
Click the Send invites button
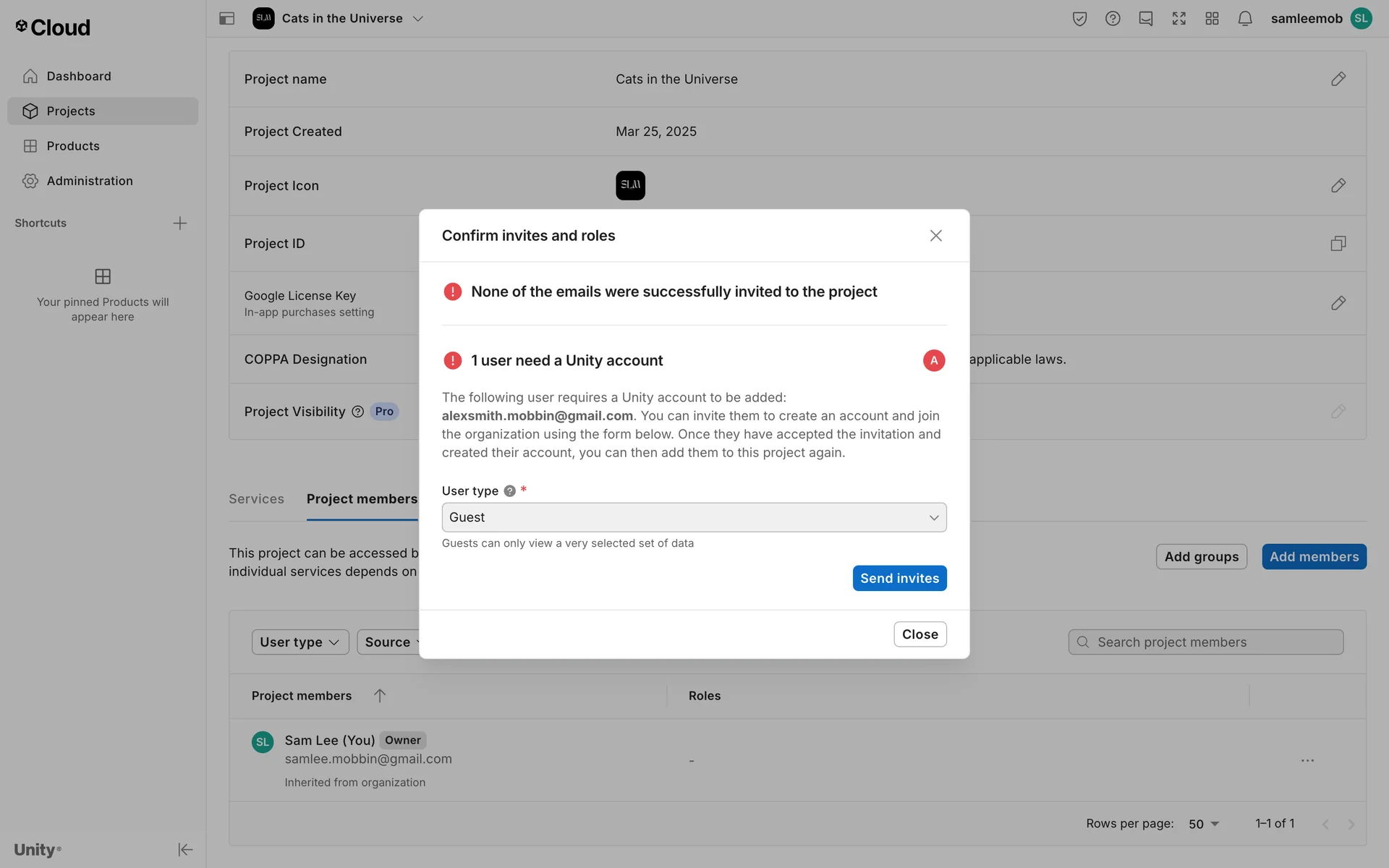coord(899,578)
